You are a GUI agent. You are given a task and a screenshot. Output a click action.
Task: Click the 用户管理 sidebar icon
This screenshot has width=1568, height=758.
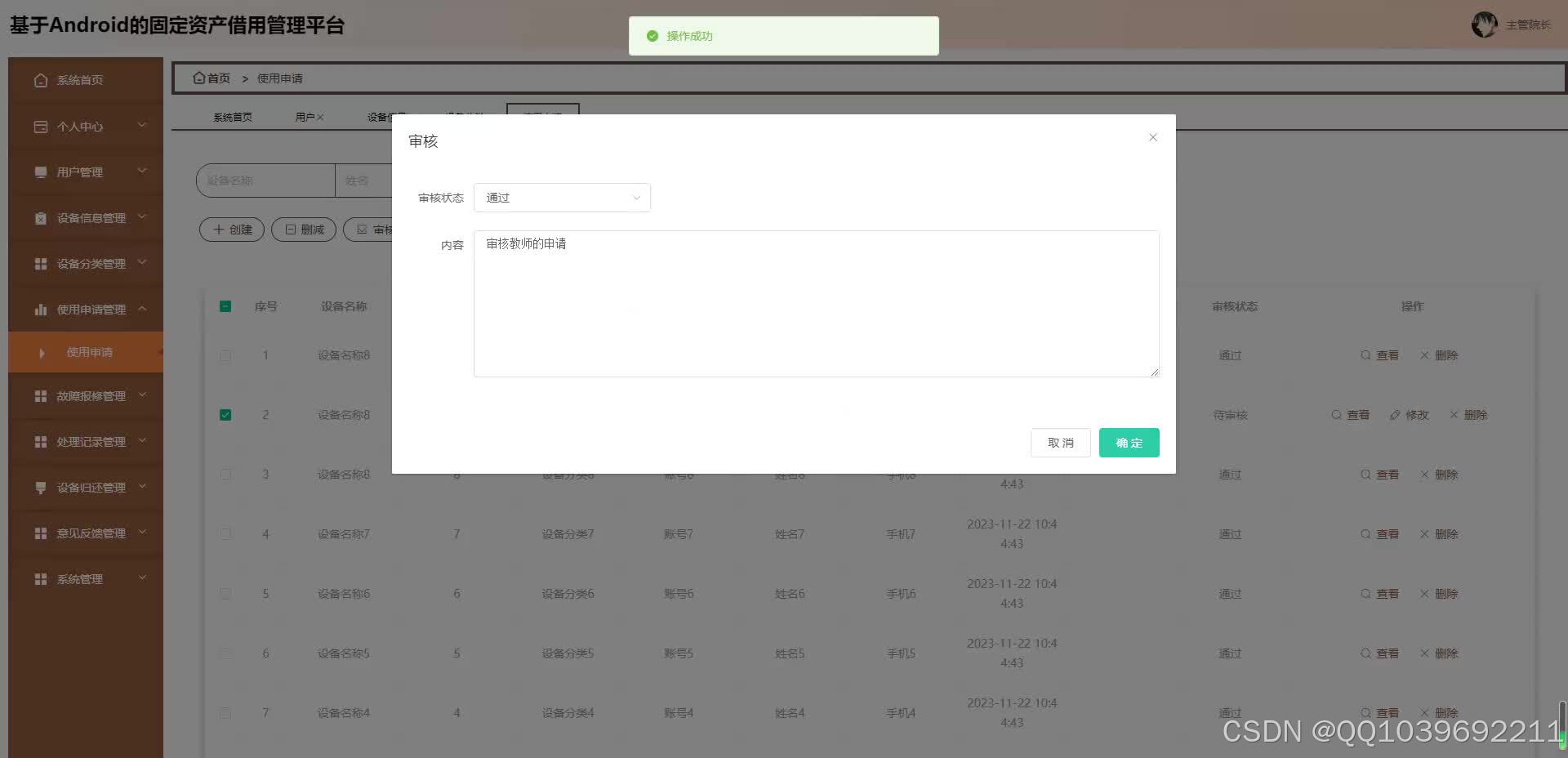pos(41,172)
